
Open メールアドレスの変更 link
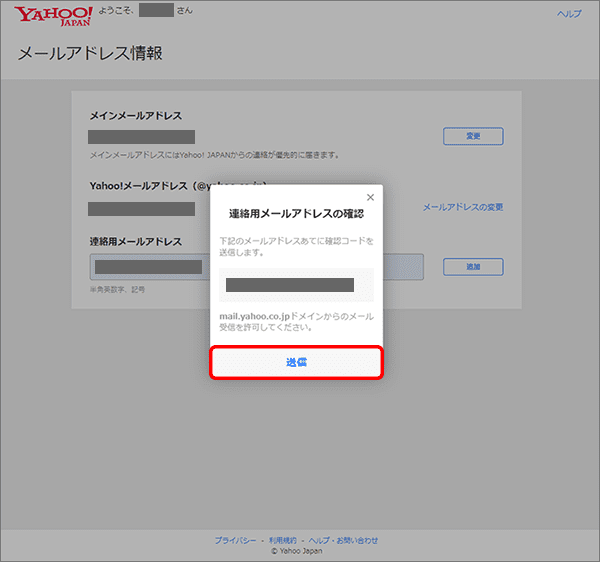point(463,207)
